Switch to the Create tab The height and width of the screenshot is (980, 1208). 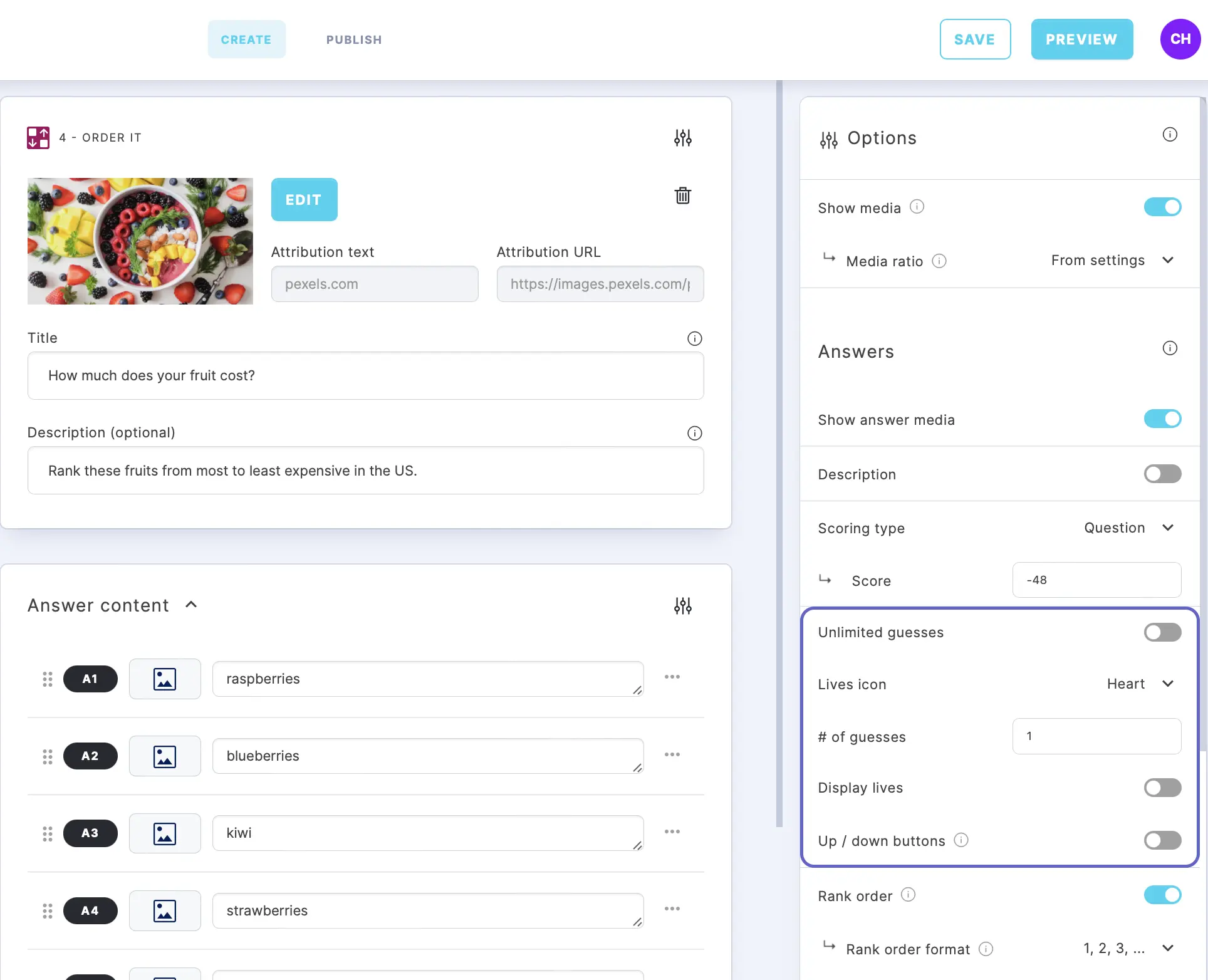(246, 39)
